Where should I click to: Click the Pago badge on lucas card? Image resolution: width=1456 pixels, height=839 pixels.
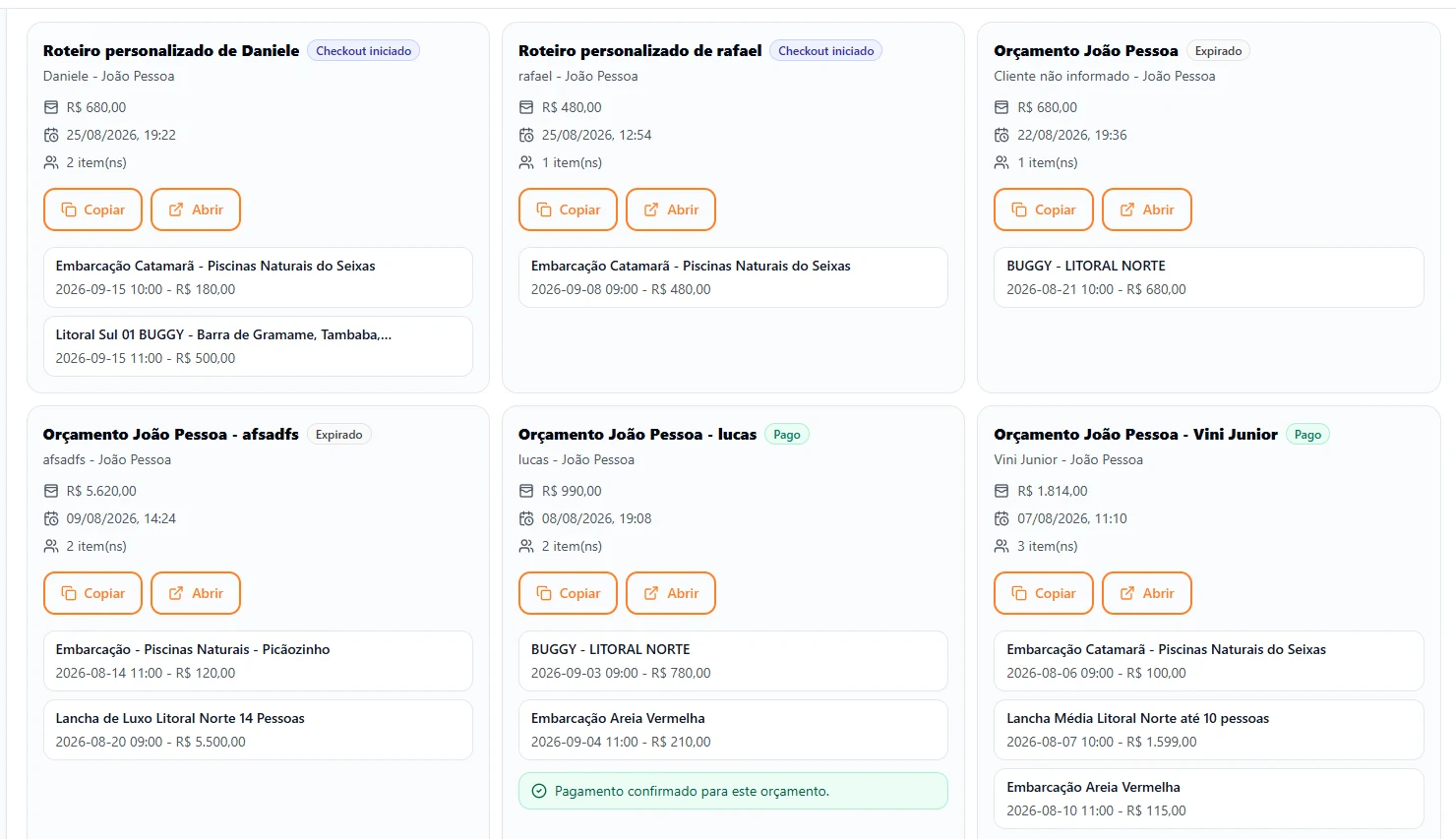(x=787, y=435)
